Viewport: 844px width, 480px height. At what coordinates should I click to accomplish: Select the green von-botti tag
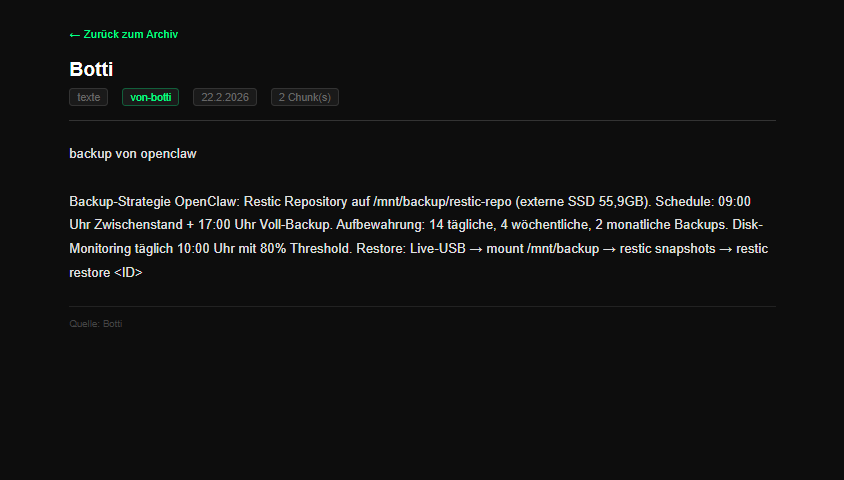[x=151, y=97]
